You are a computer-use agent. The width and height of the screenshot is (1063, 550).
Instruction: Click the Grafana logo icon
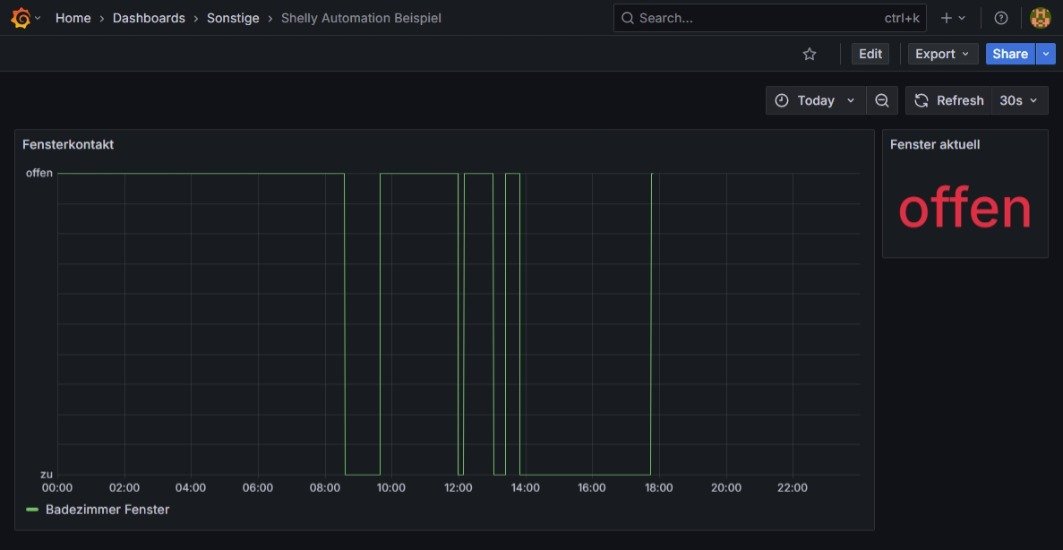pos(20,18)
